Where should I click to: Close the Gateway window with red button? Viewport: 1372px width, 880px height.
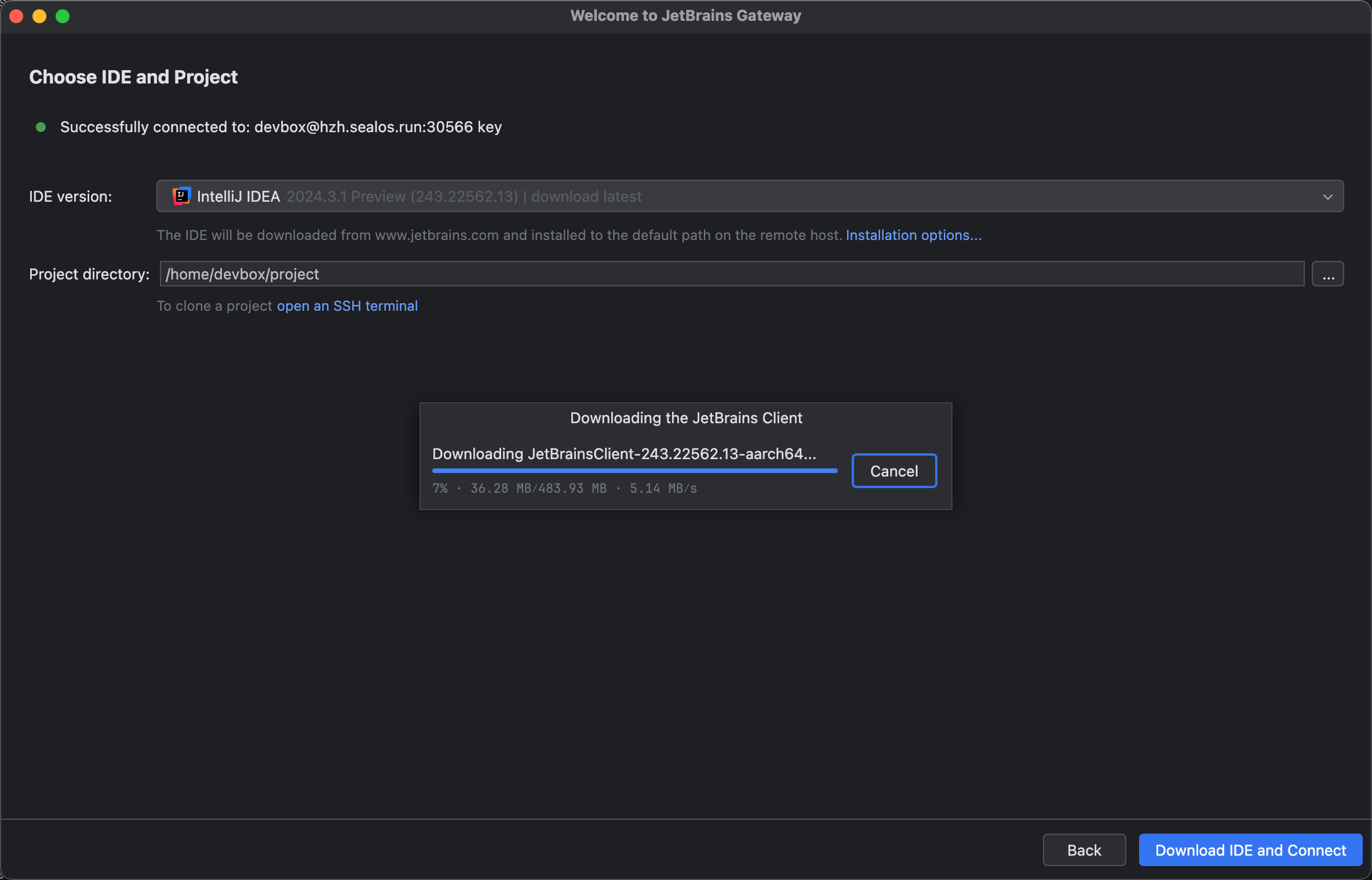coord(16,16)
